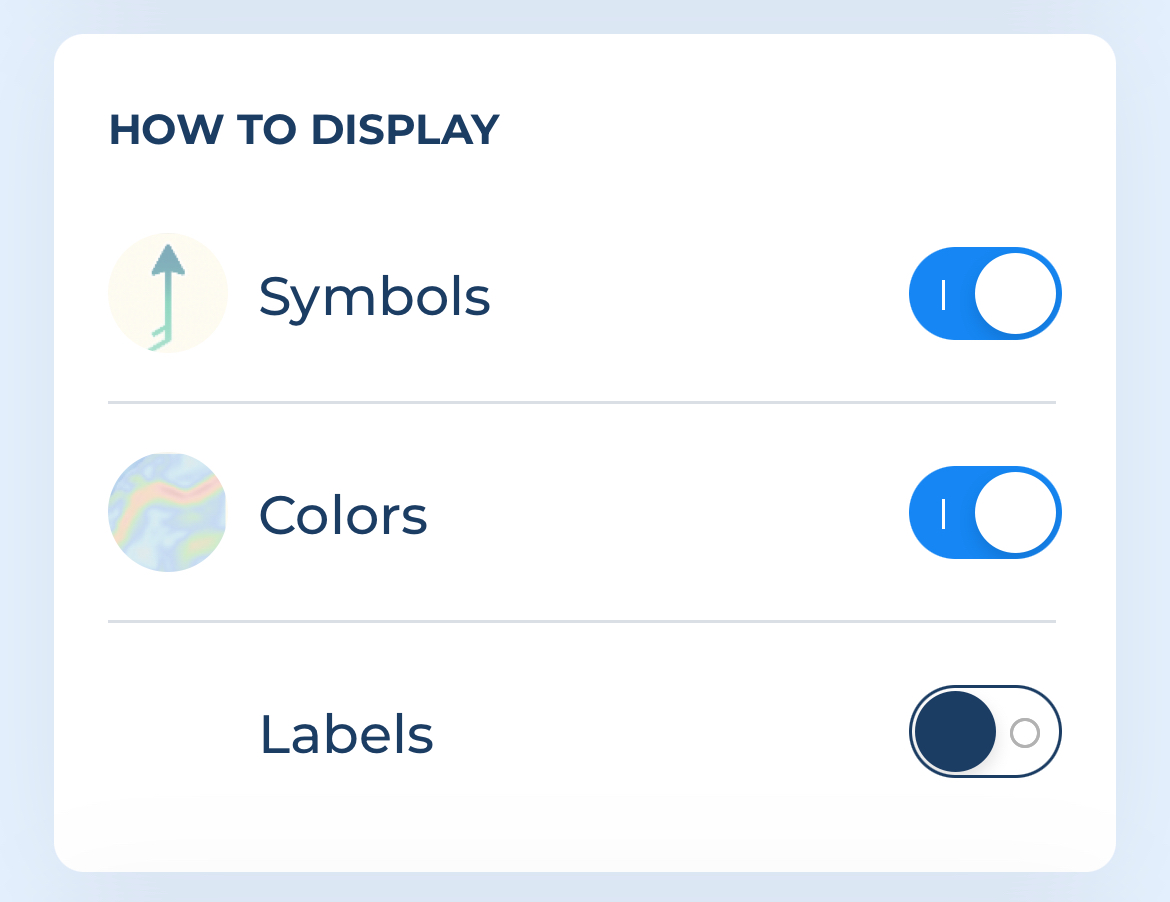Image resolution: width=1170 pixels, height=902 pixels.
Task: Disable the Colors toggle switch
Action: [985, 513]
